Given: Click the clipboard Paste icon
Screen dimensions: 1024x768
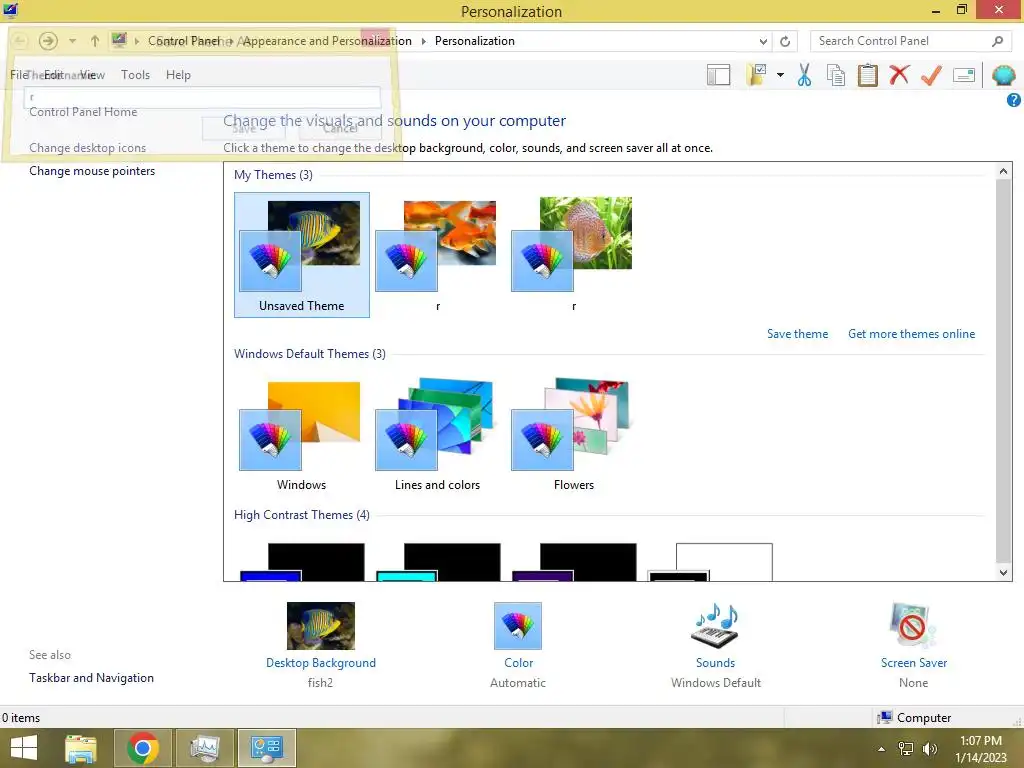Looking at the screenshot, I should [867, 75].
